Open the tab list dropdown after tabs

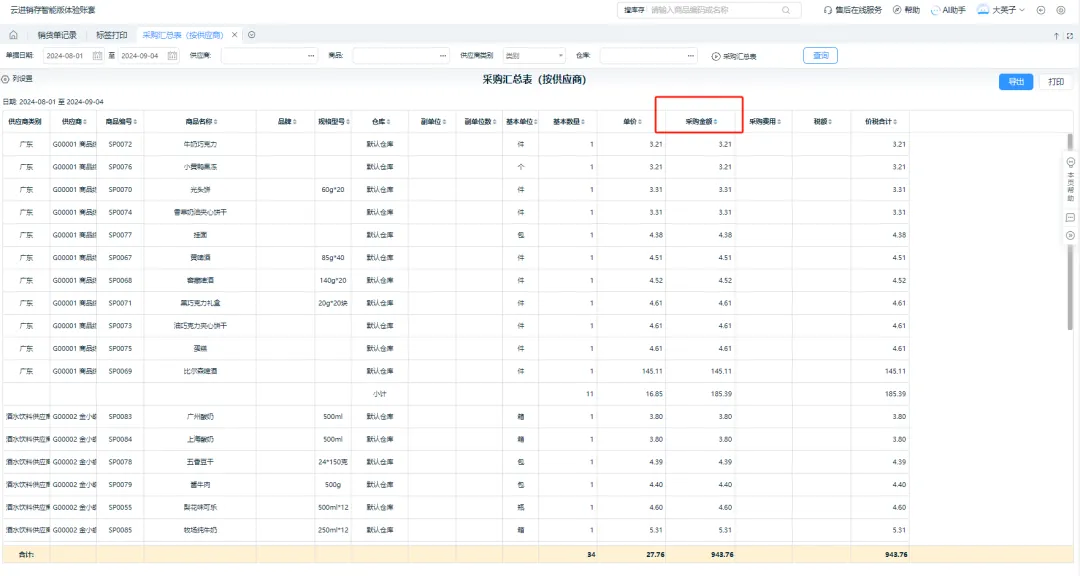(x=251, y=35)
